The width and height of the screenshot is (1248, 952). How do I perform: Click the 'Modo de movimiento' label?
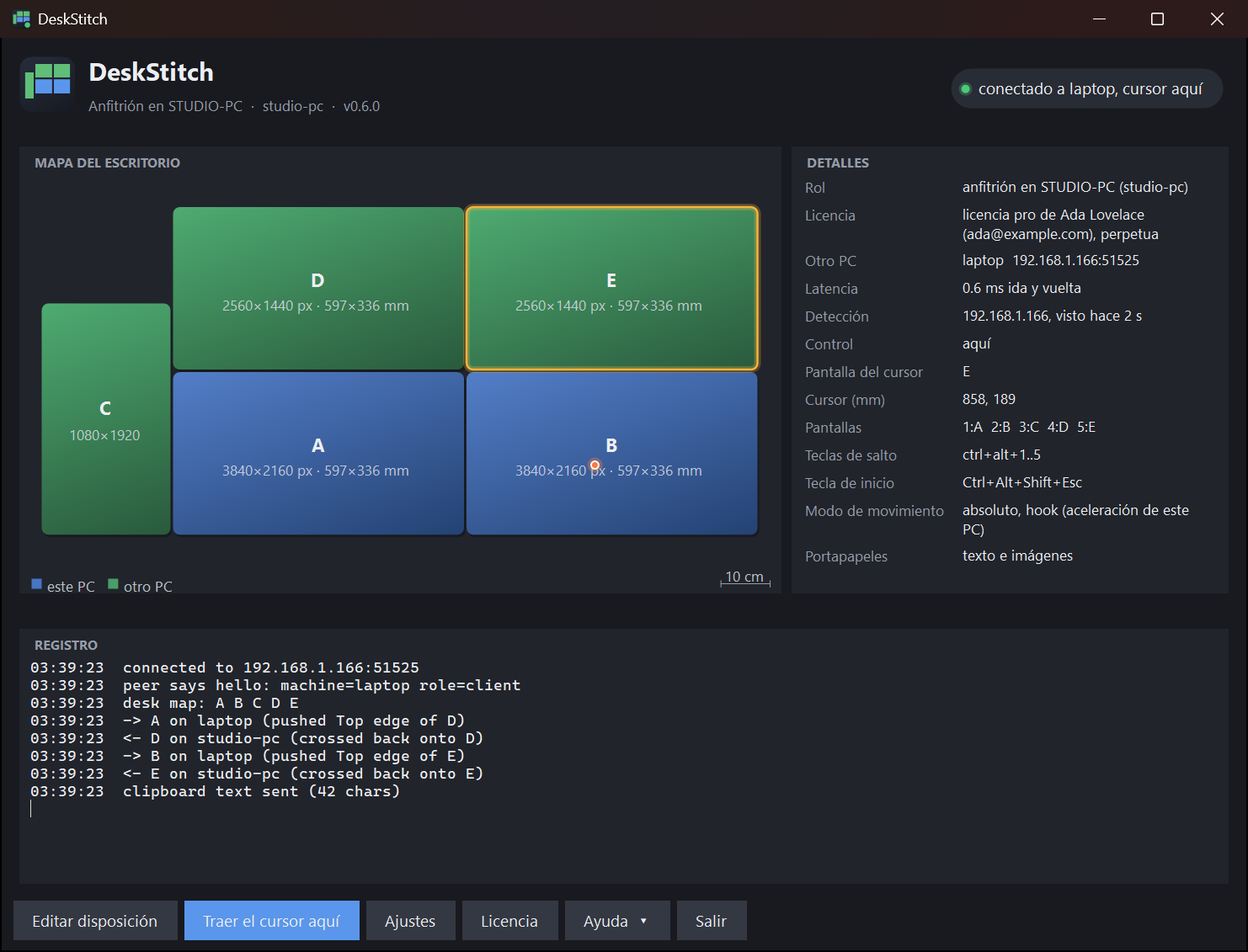(875, 511)
